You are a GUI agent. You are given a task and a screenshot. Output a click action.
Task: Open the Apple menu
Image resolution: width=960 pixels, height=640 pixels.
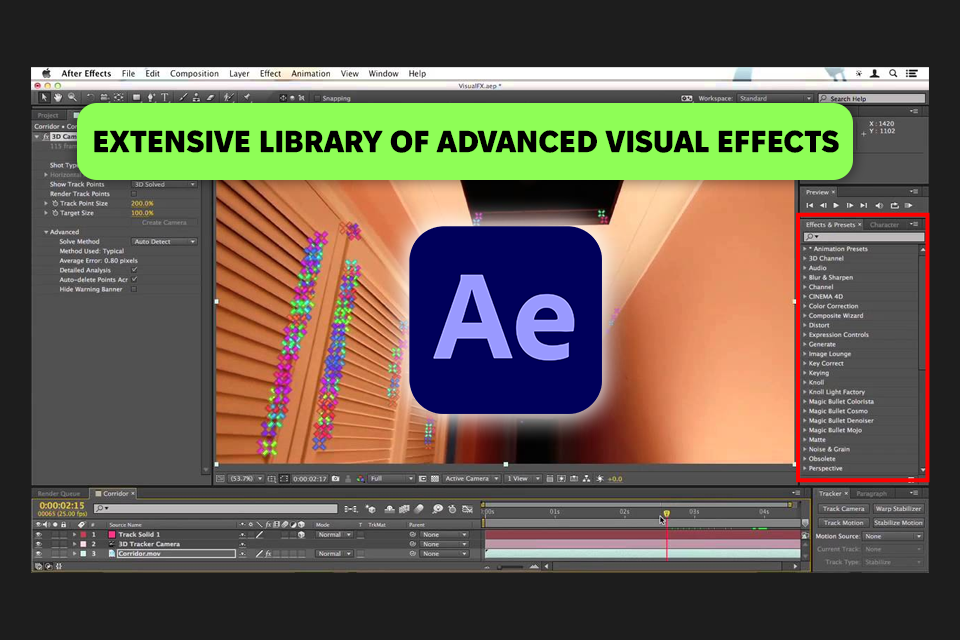point(46,73)
